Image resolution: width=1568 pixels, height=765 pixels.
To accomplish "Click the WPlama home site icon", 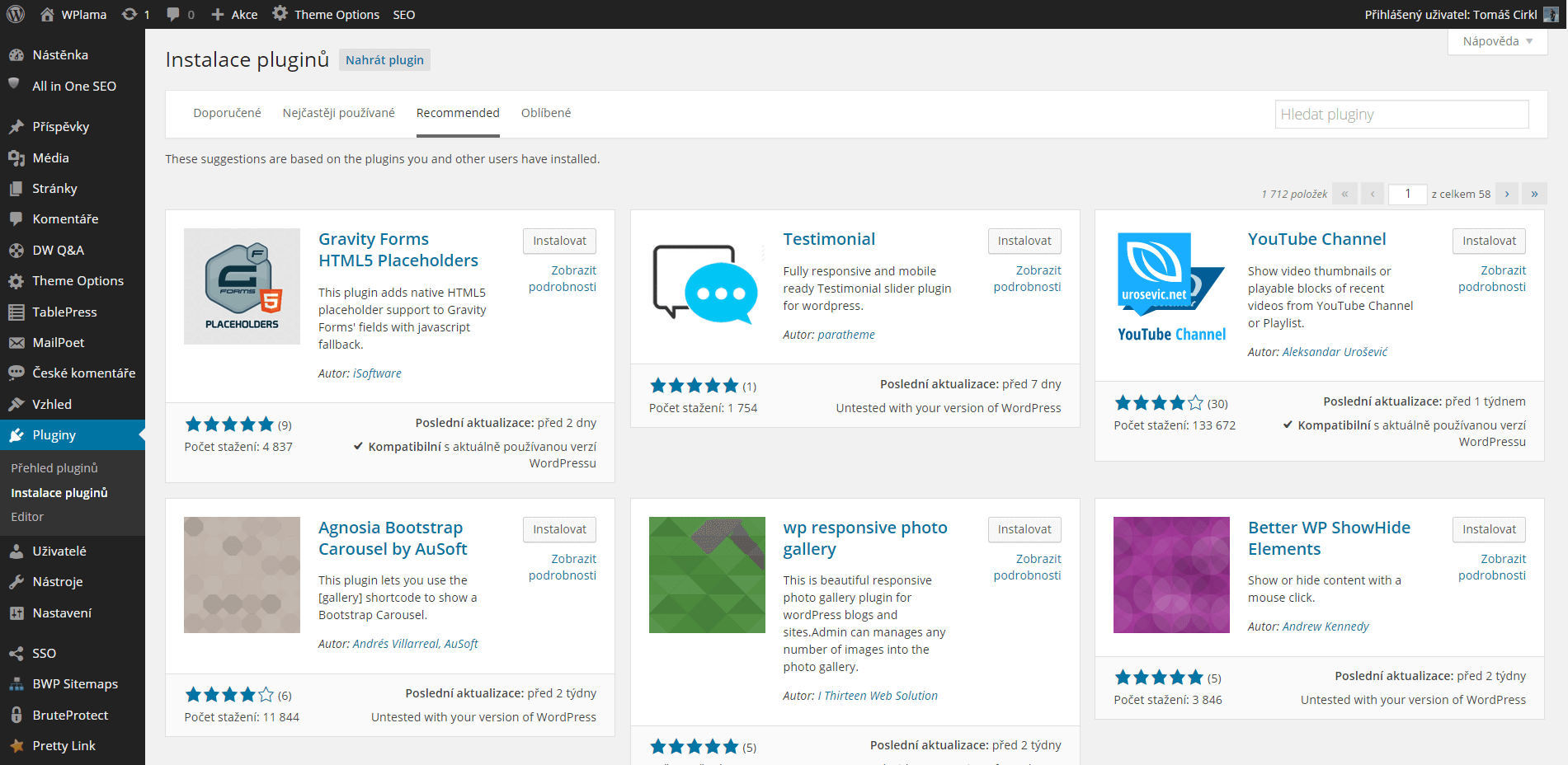I will pos(47,14).
